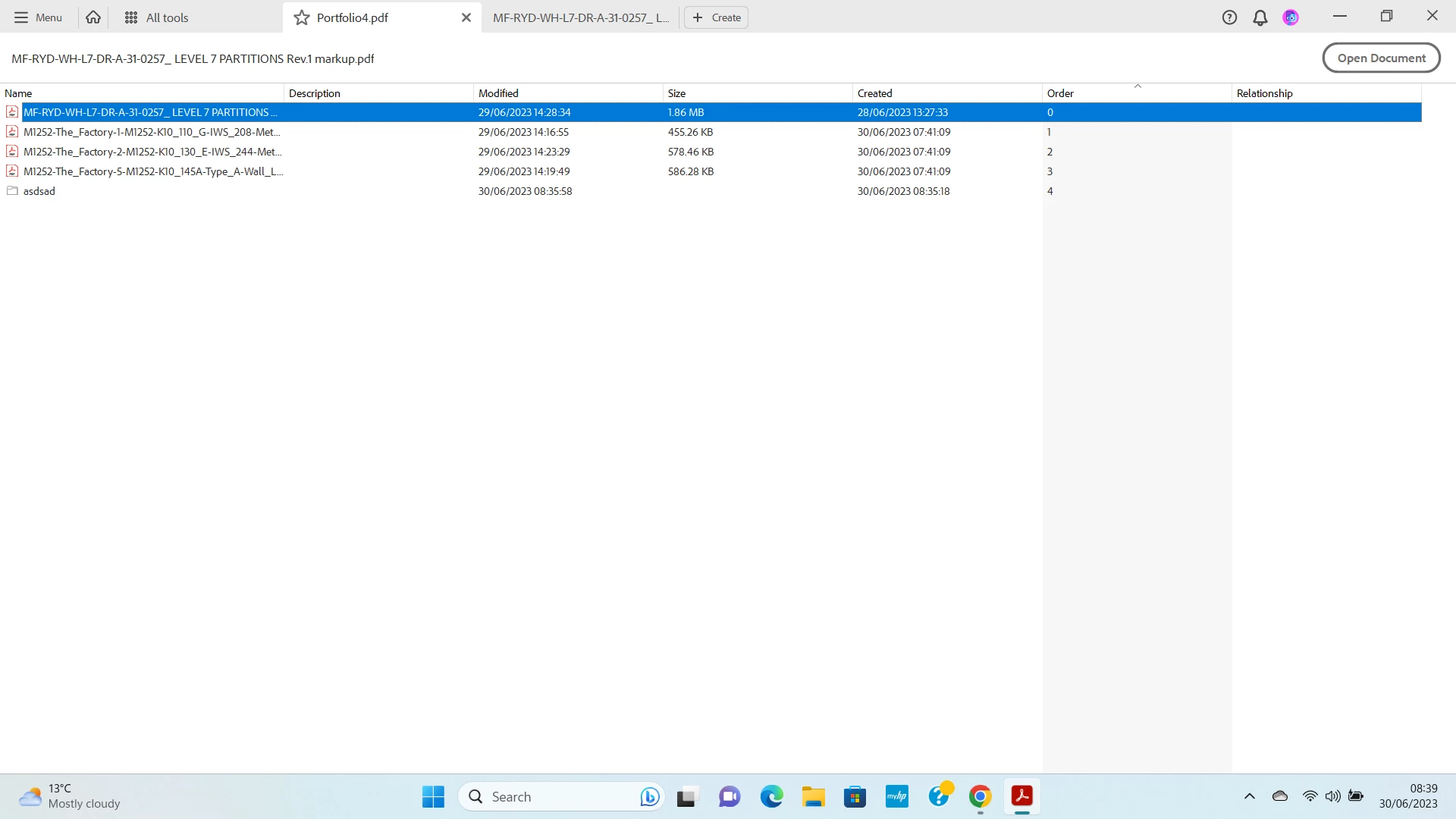The image size is (1456, 819).
Task: Open Chrome from the taskbar
Action: [x=980, y=796]
